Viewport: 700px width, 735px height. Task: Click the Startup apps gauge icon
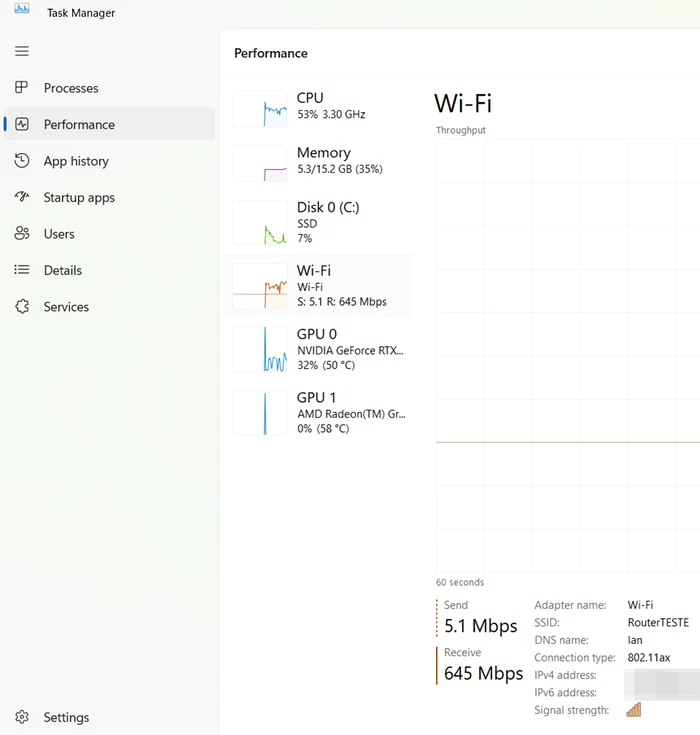coord(22,198)
